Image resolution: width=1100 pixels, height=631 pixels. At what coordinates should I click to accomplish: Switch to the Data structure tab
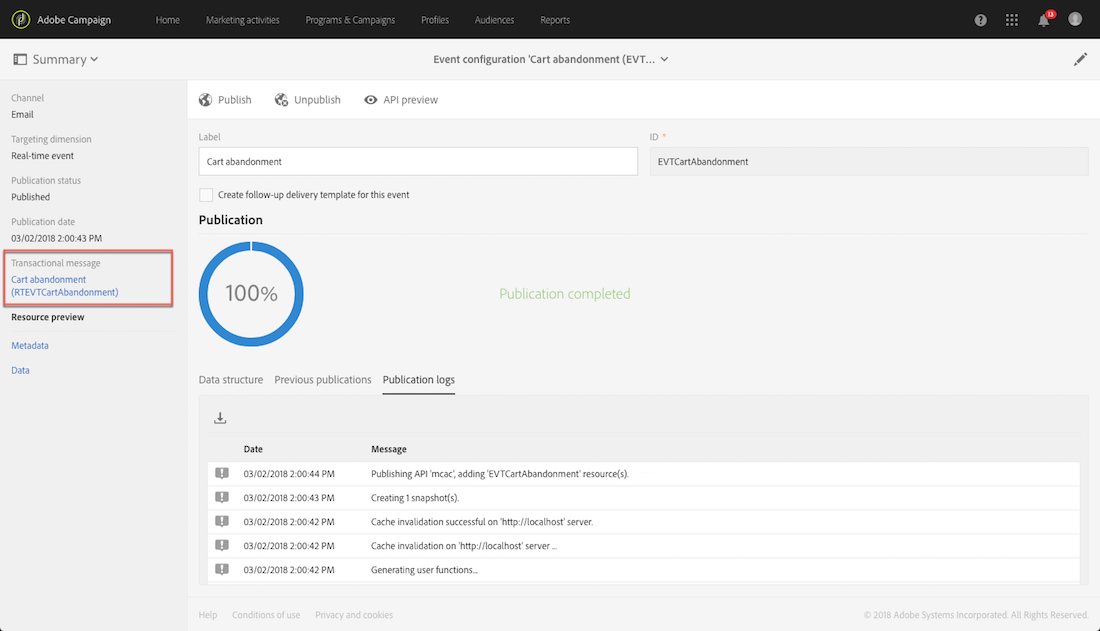(231, 380)
